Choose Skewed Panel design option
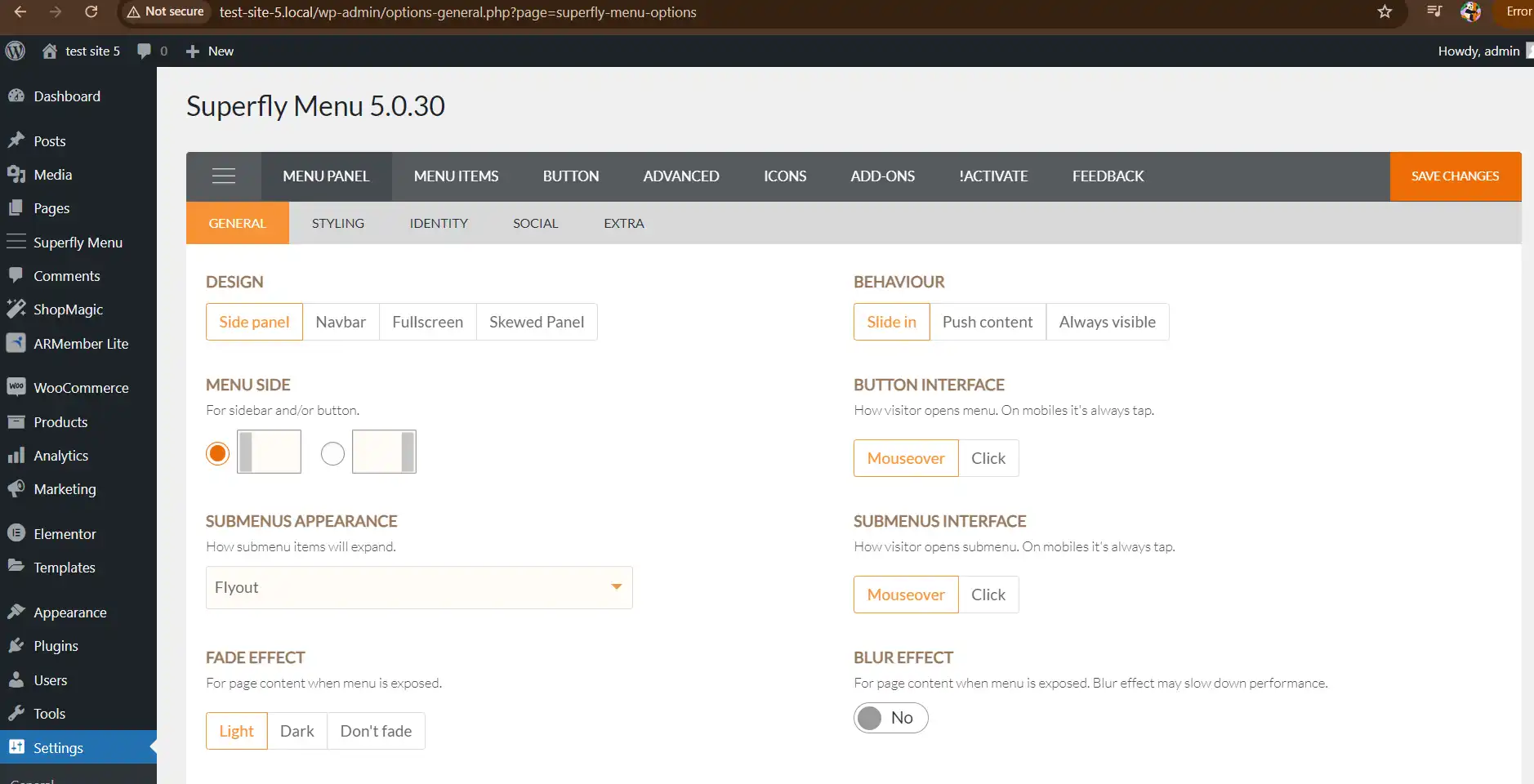1534x784 pixels. [x=537, y=322]
